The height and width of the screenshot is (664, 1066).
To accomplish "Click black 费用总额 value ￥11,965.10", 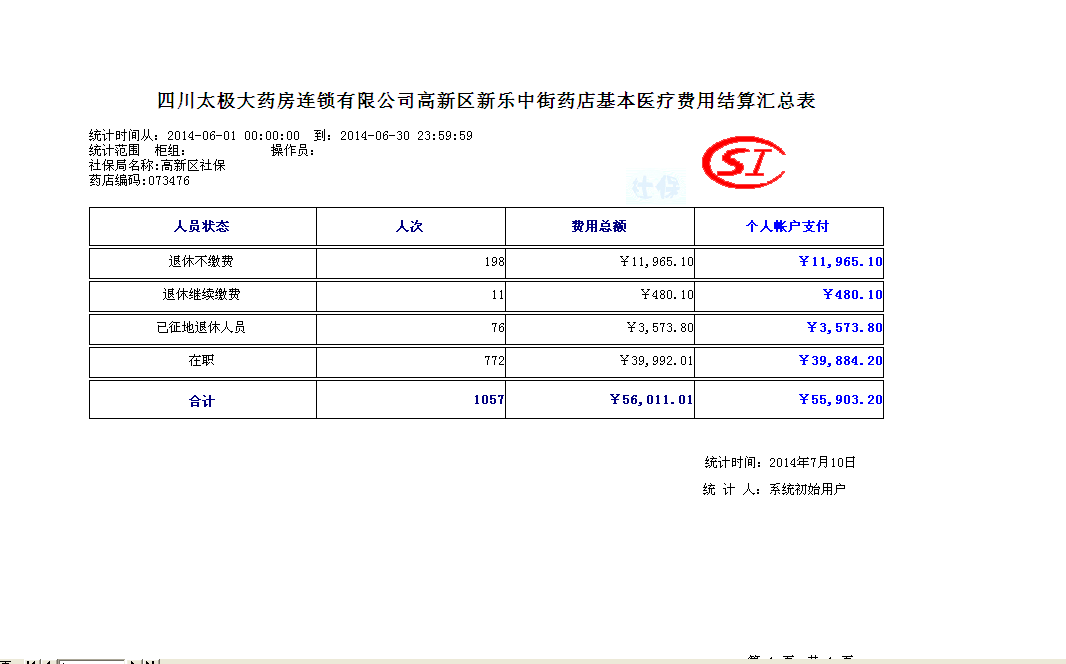I will point(656,262).
